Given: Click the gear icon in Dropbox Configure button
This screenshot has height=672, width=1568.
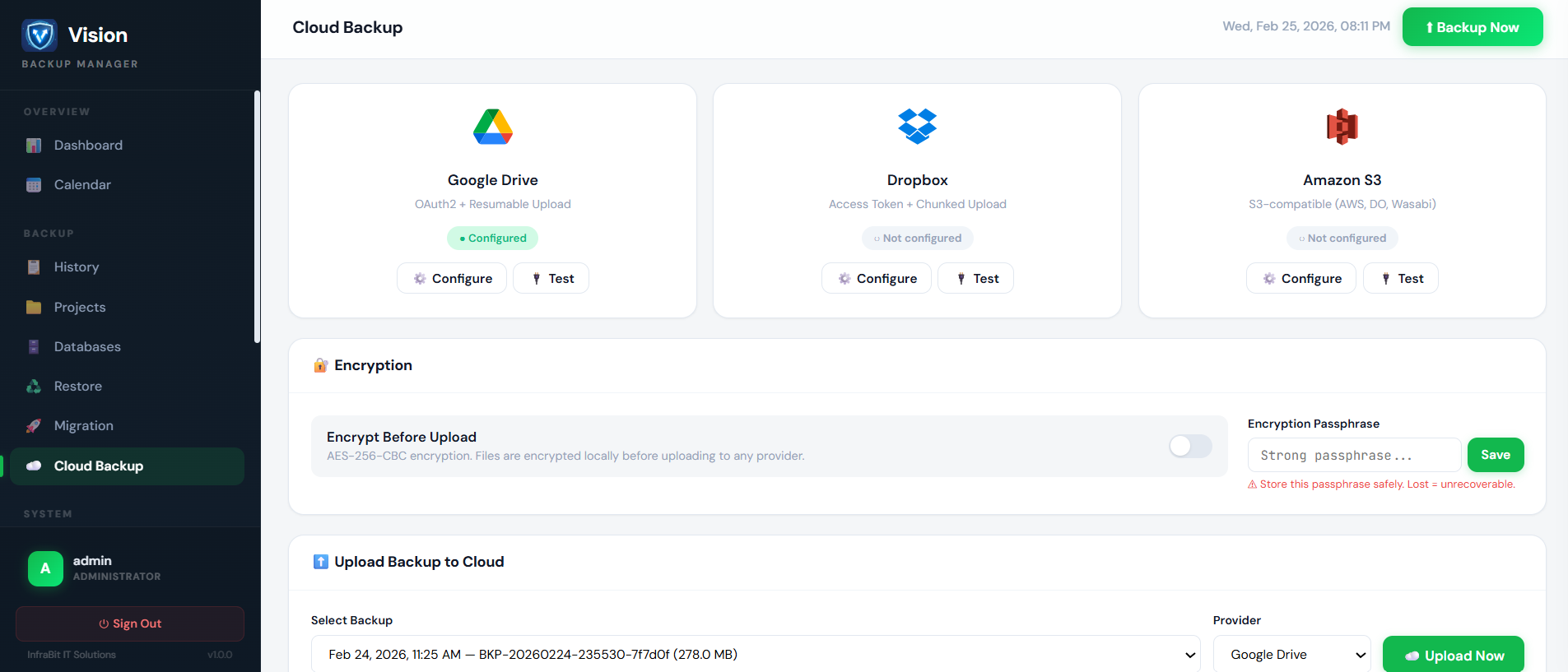Looking at the screenshot, I should click(x=844, y=279).
